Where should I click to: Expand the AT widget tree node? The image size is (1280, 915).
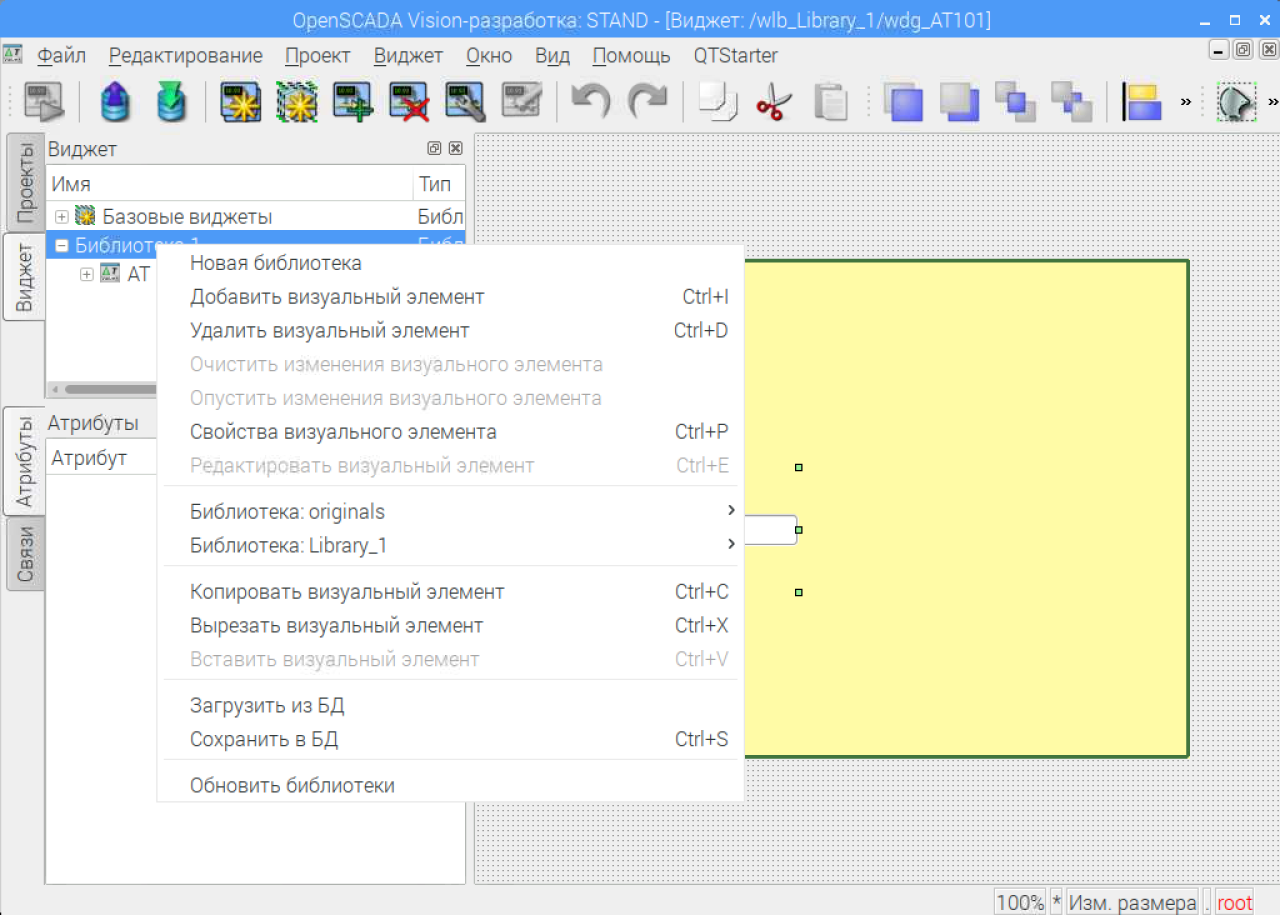click(86, 274)
